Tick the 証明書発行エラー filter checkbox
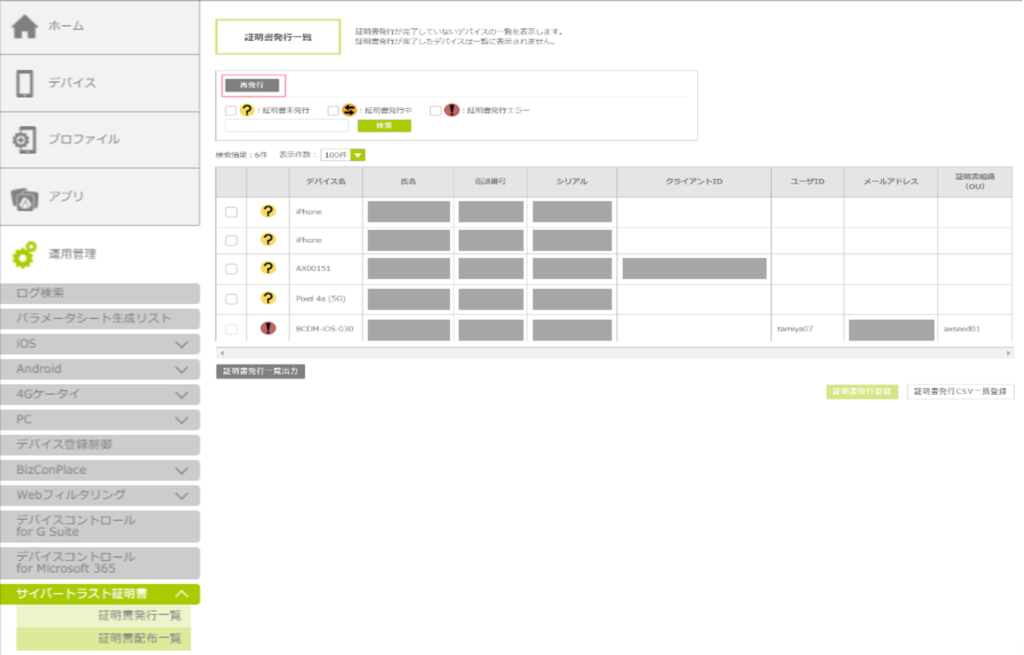The height and width of the screenshot is (655, 1024). (x=435, y=111)
